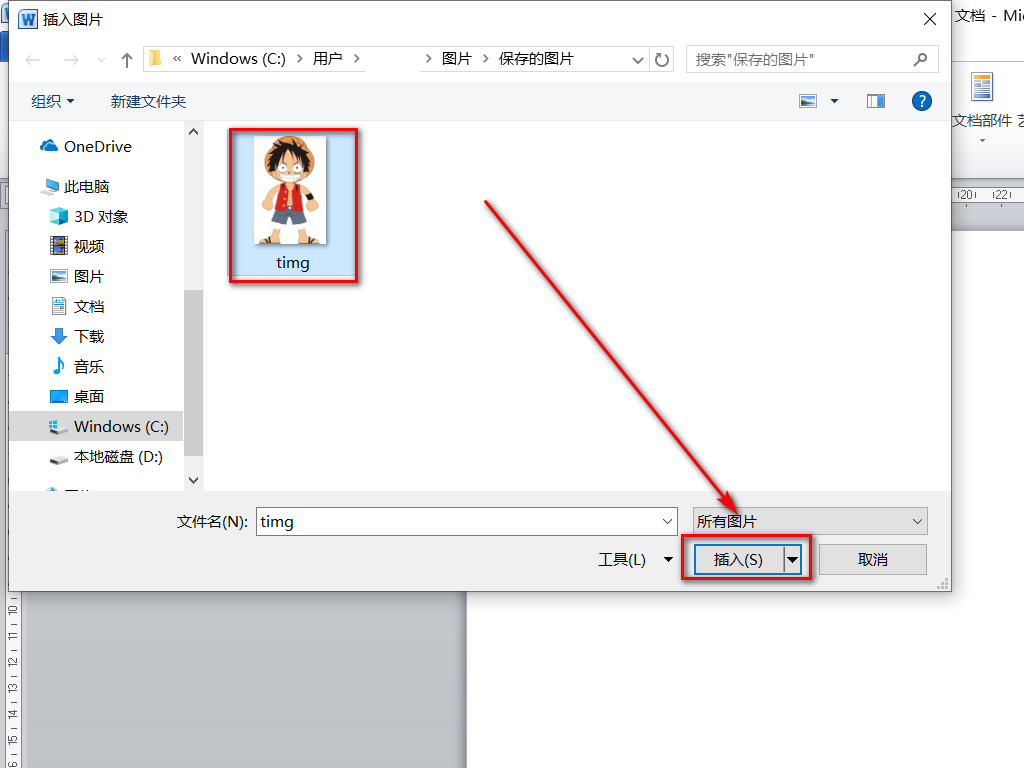Click the 取消 button
Screen dimensions: 1024x768
click(x=872, y=560)
